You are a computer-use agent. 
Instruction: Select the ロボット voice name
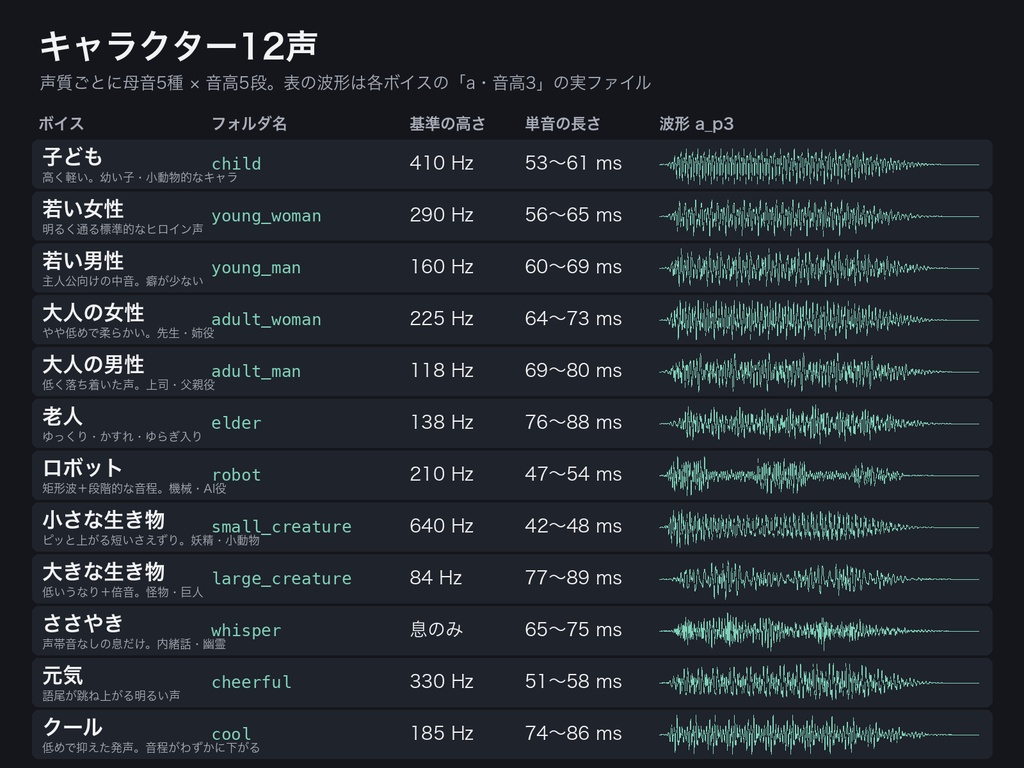point(83,468)
